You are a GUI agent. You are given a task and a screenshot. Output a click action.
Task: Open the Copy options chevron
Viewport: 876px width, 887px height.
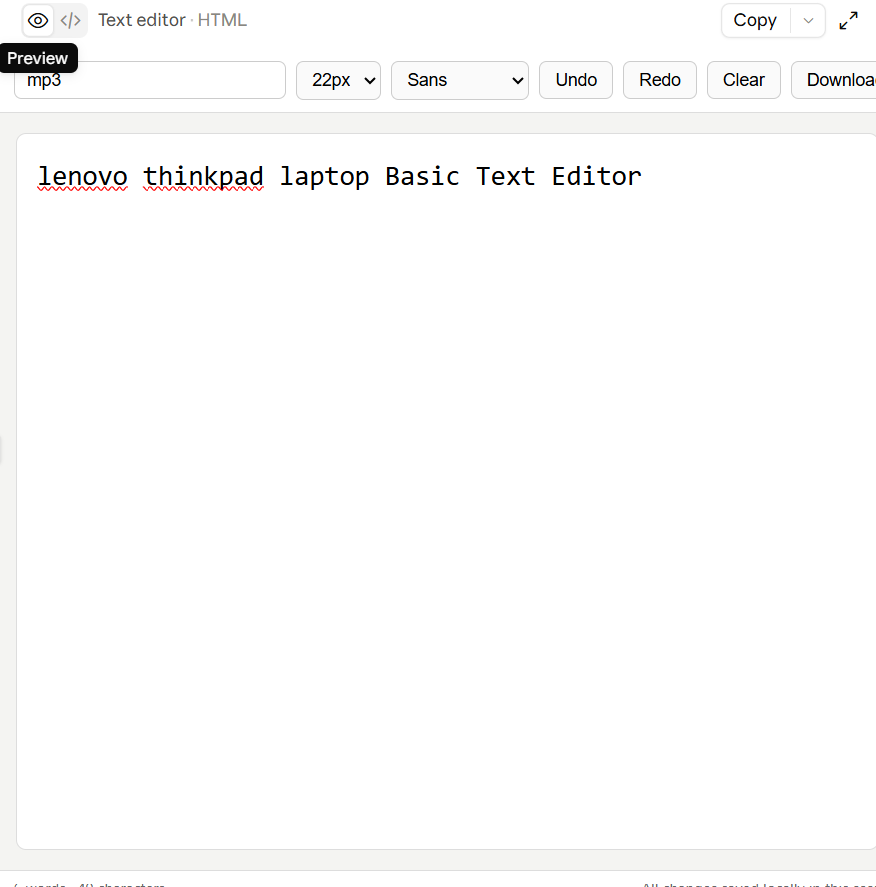pyautogui.click(x=808, y=21)
